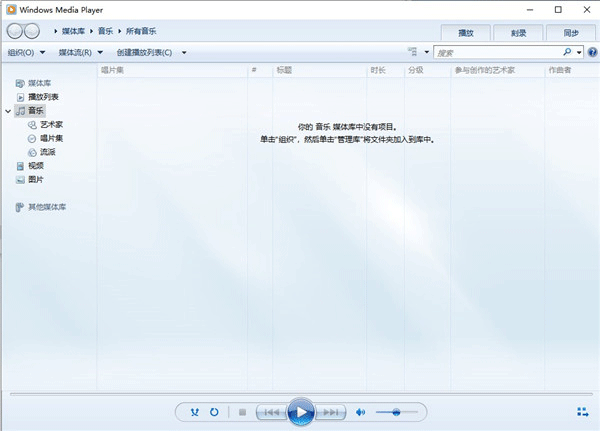The width and height of the screenshot is (600, 431).
Task: Sort by the 时长 column header
Action: pos(385,70)
